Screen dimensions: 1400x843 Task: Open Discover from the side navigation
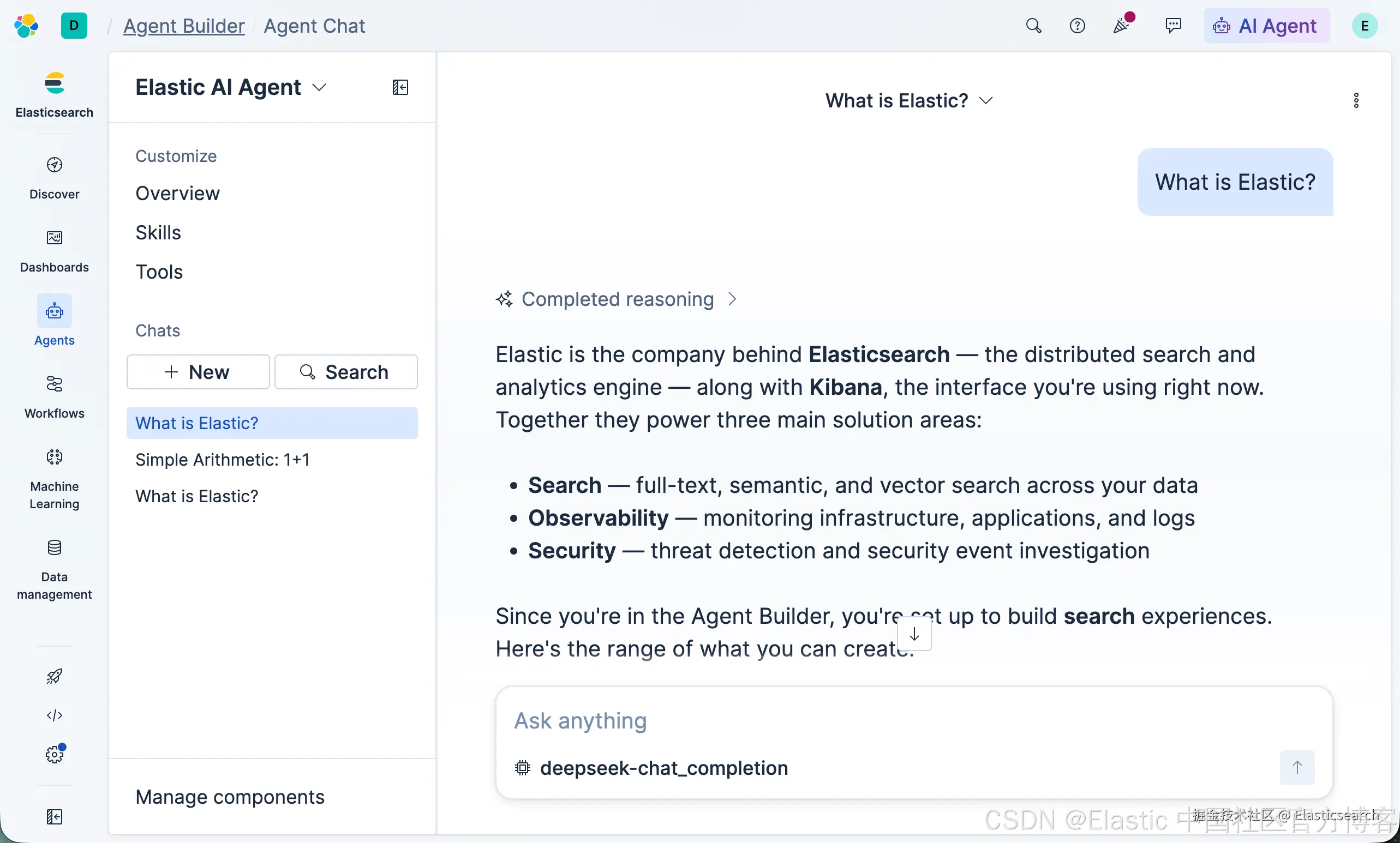(55, 178)
